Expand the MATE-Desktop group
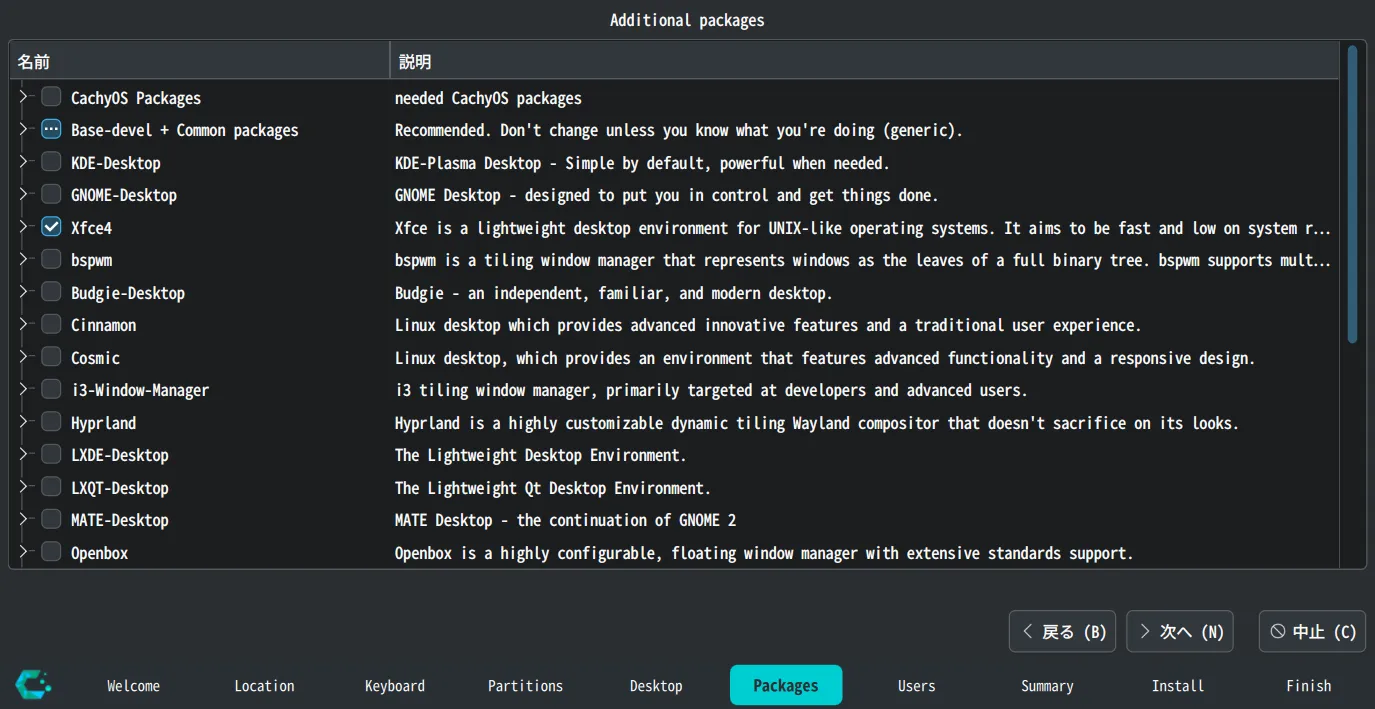1375x709 pixels. click(x=24, y=520)
